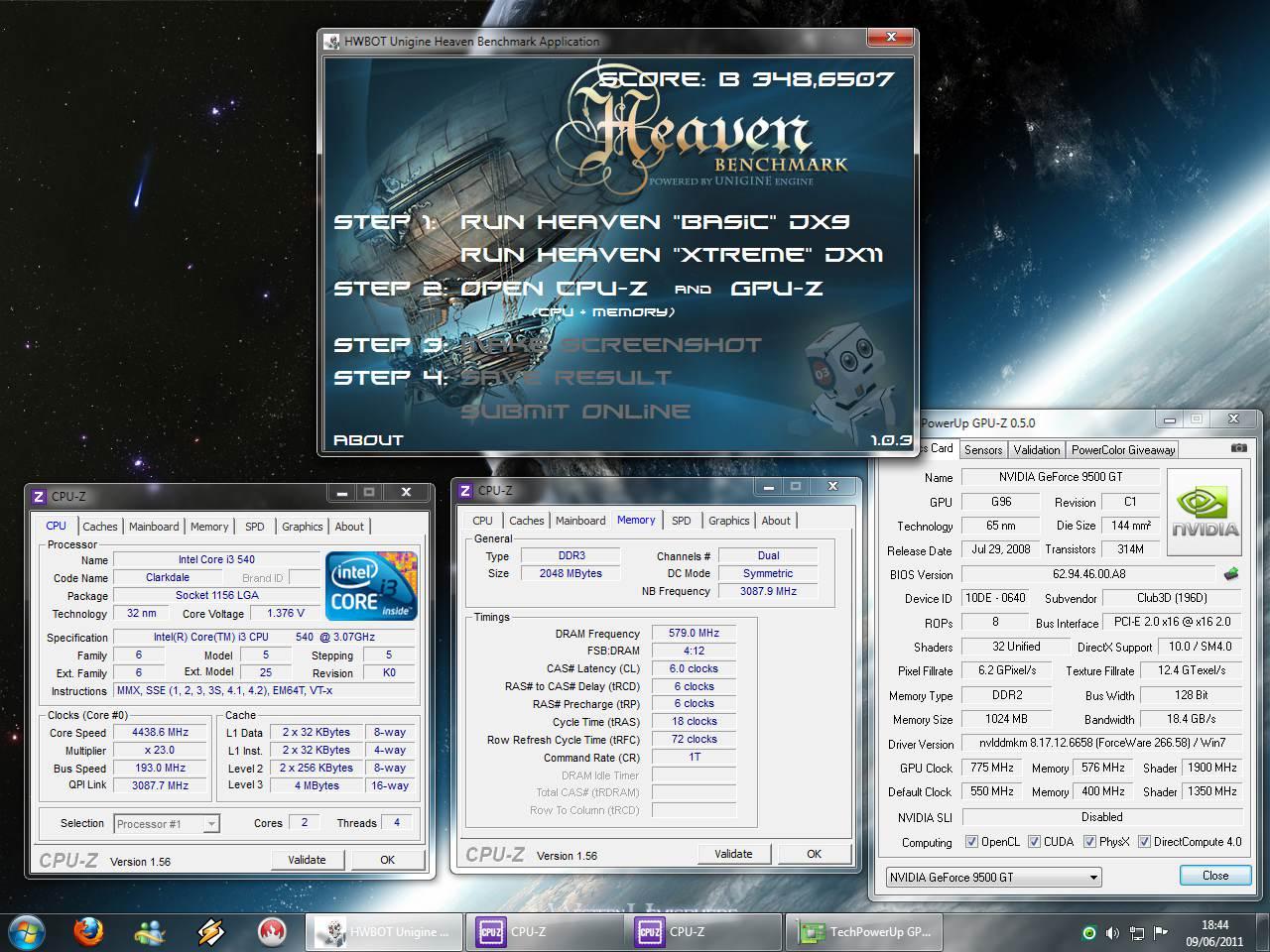The height and width of the screenshot is (952, 1270).
Task: Click SAVE RESULT in Heaven window
Action: [566, 378]
